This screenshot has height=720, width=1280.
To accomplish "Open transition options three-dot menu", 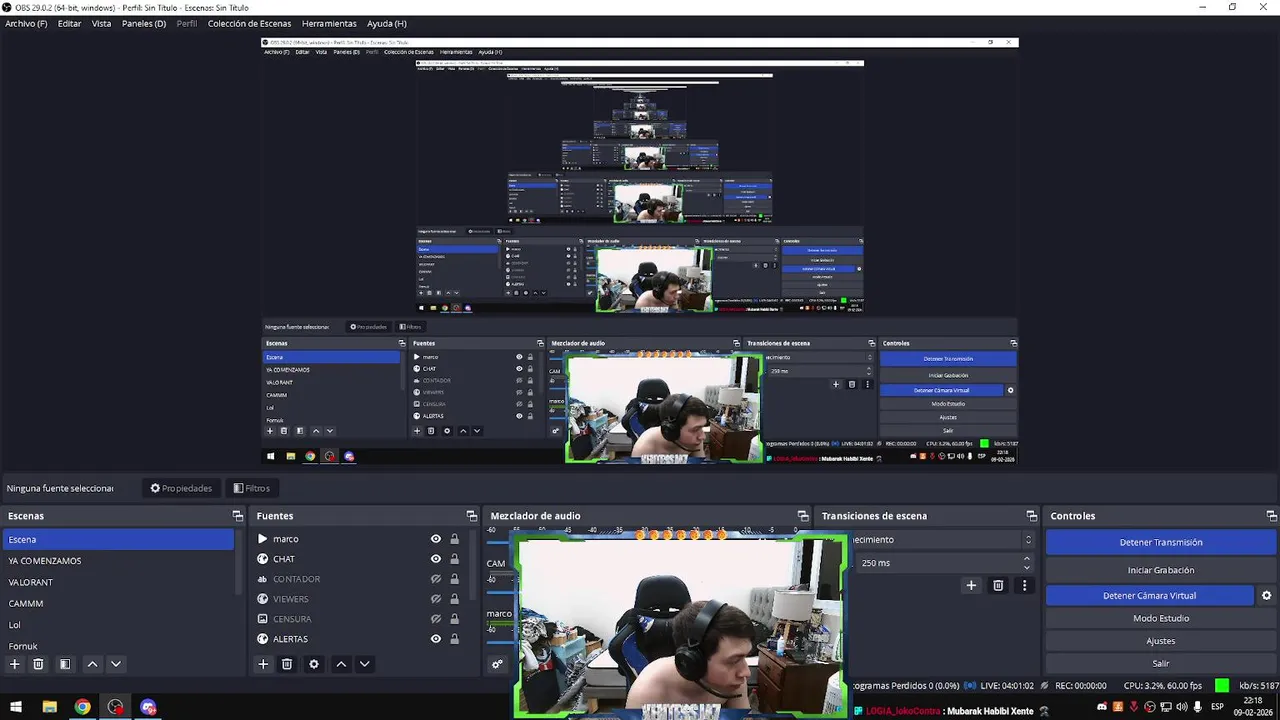I will tap(1024, 586).
